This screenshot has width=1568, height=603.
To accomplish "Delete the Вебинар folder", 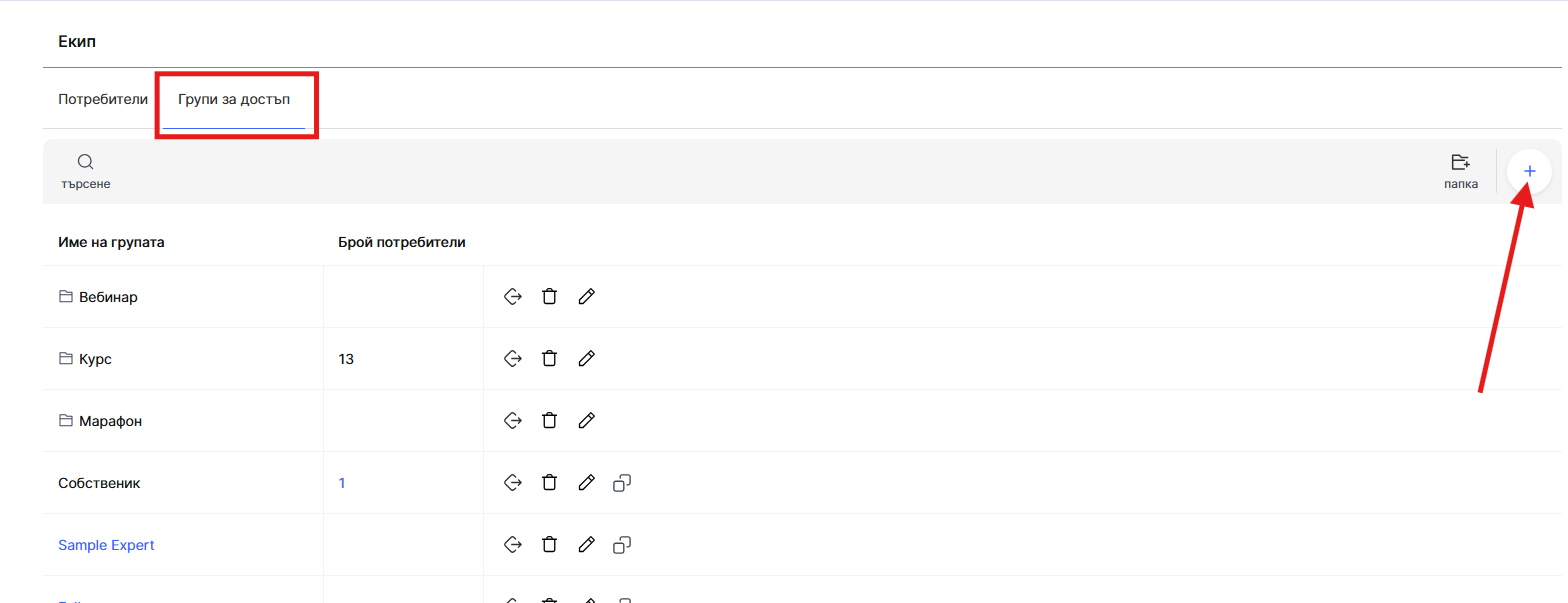I will pos(549,297).
